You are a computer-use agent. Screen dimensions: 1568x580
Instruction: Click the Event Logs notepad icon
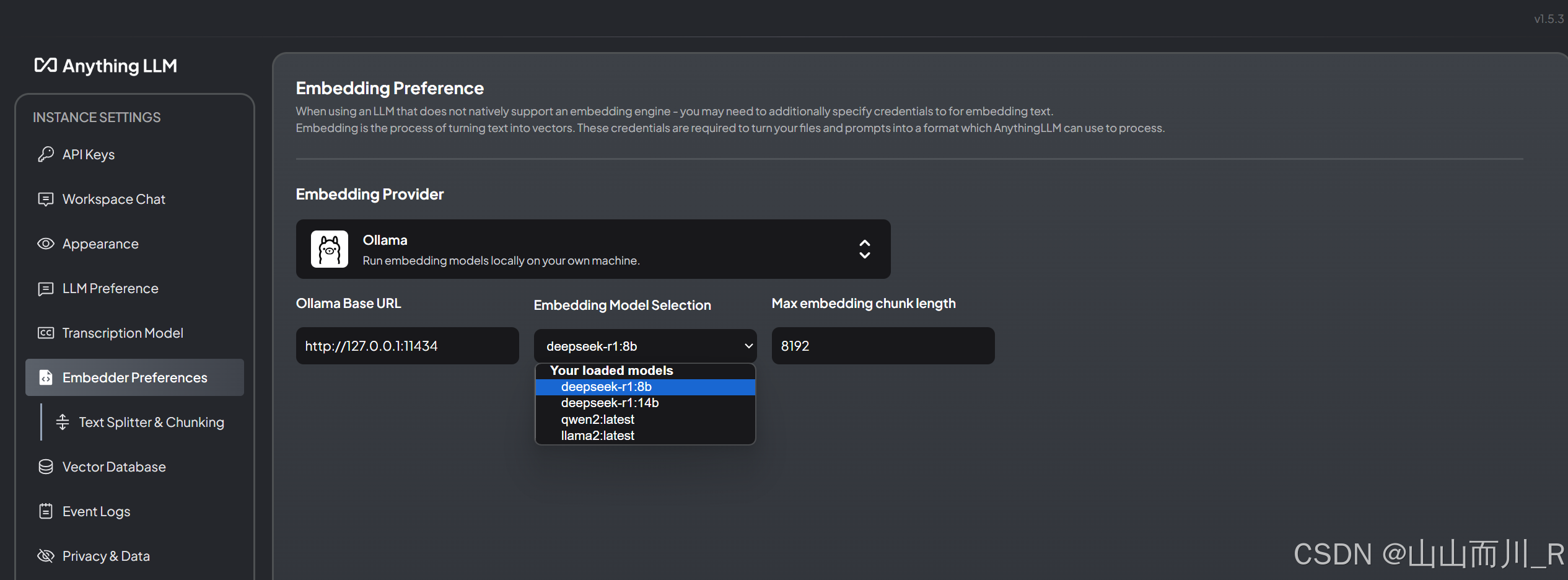pos(46,511)
